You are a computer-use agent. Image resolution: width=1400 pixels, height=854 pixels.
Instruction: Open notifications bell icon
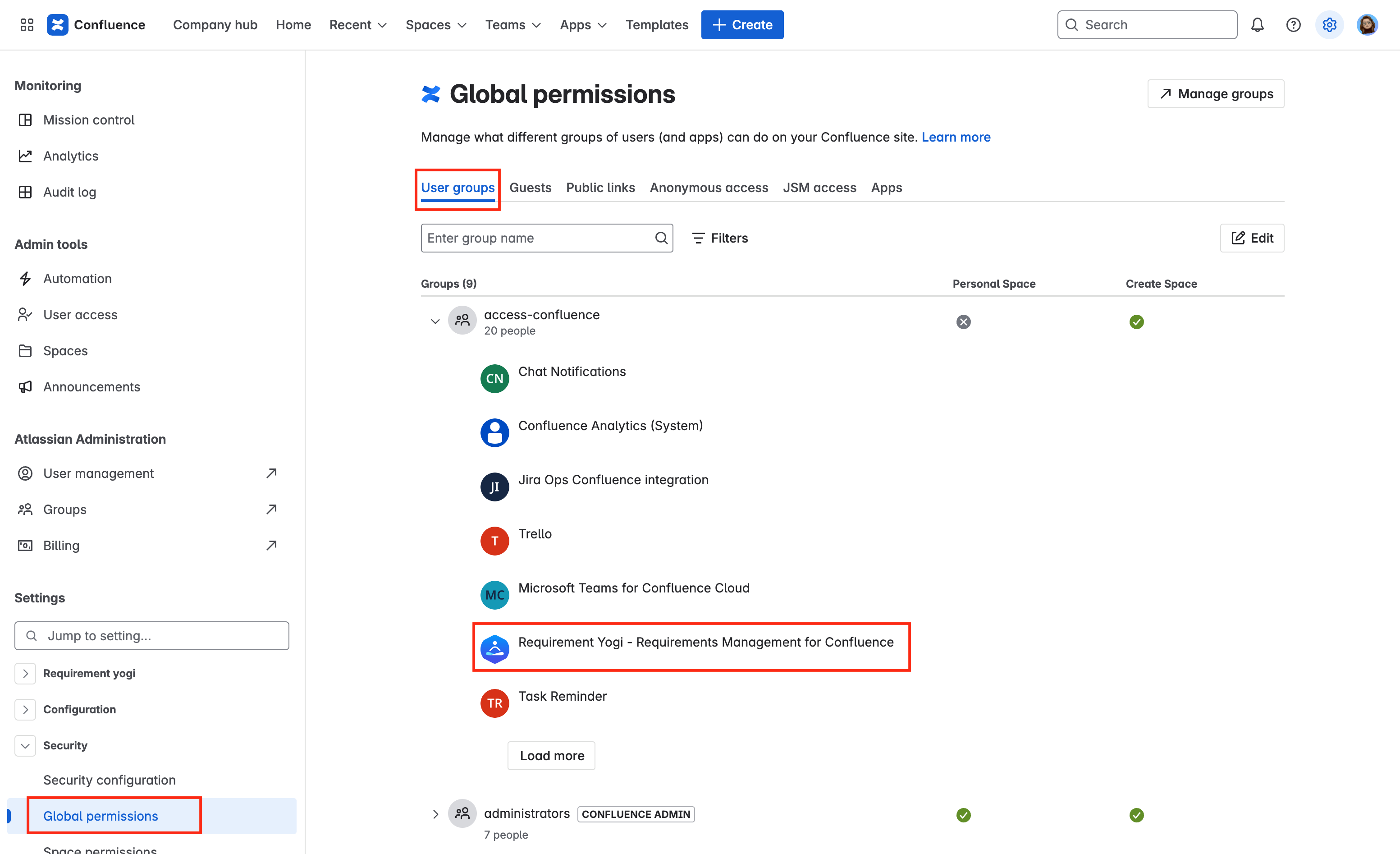[x=1258, y=24]
